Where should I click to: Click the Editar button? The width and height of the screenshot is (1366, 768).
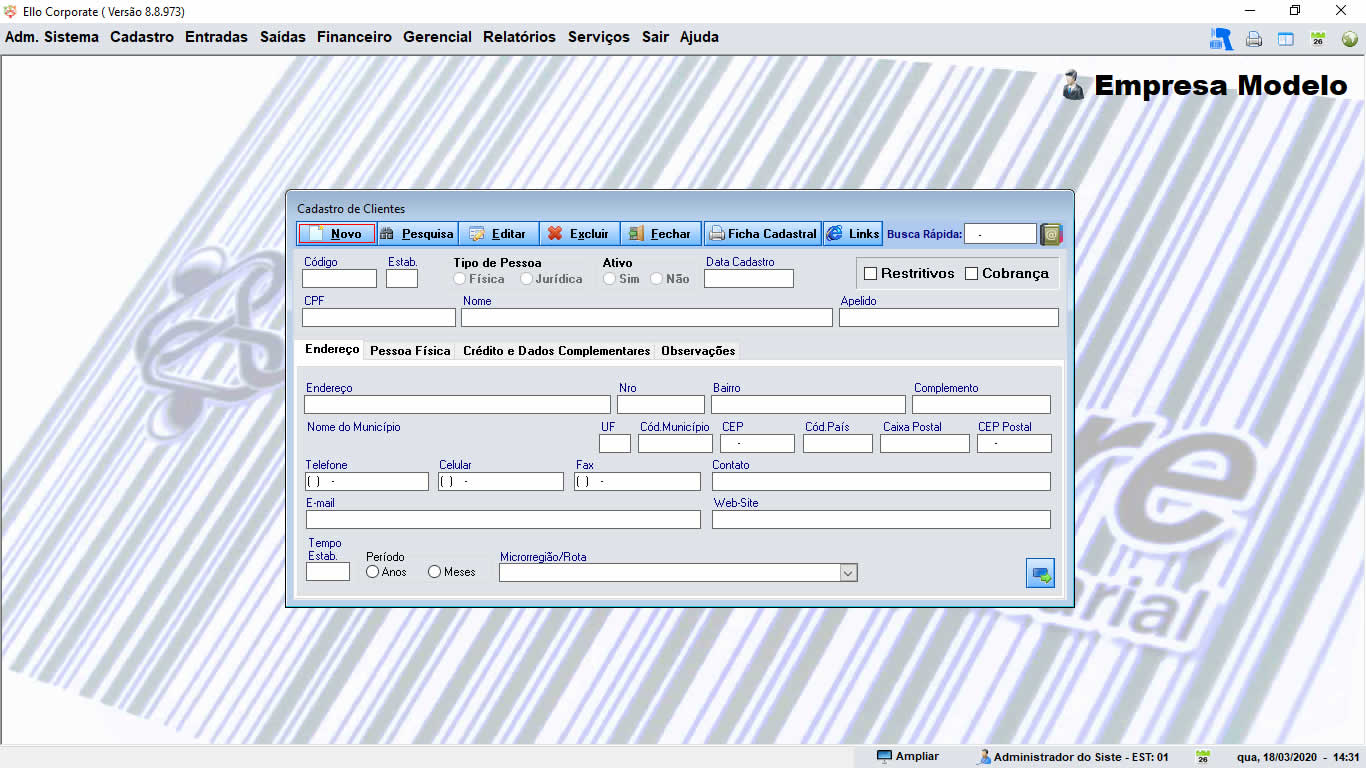point(498,234)
